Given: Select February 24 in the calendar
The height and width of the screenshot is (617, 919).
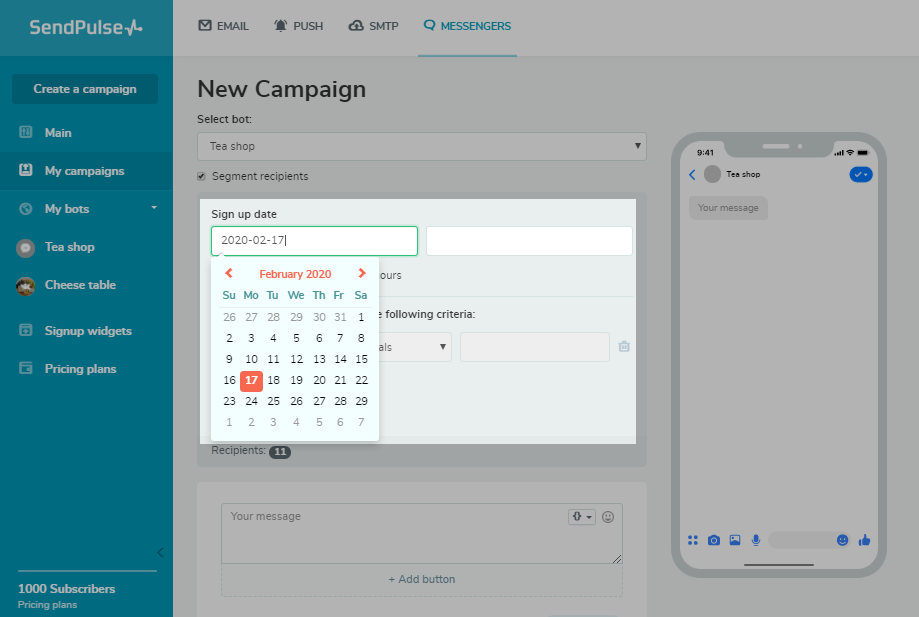Looking at the screenshot, I should click(x=251, y=401).
